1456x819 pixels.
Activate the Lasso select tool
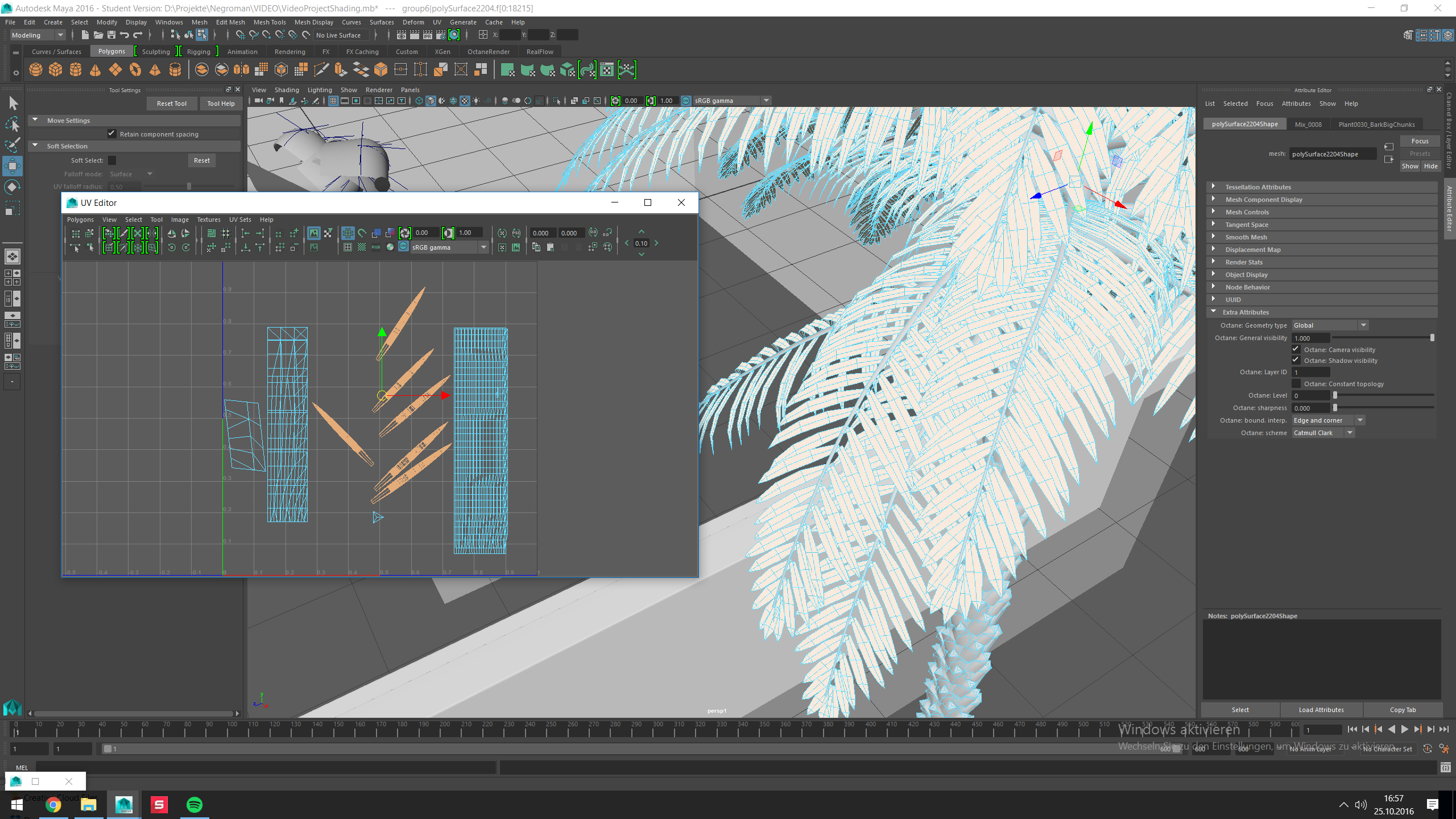(13, 124)
